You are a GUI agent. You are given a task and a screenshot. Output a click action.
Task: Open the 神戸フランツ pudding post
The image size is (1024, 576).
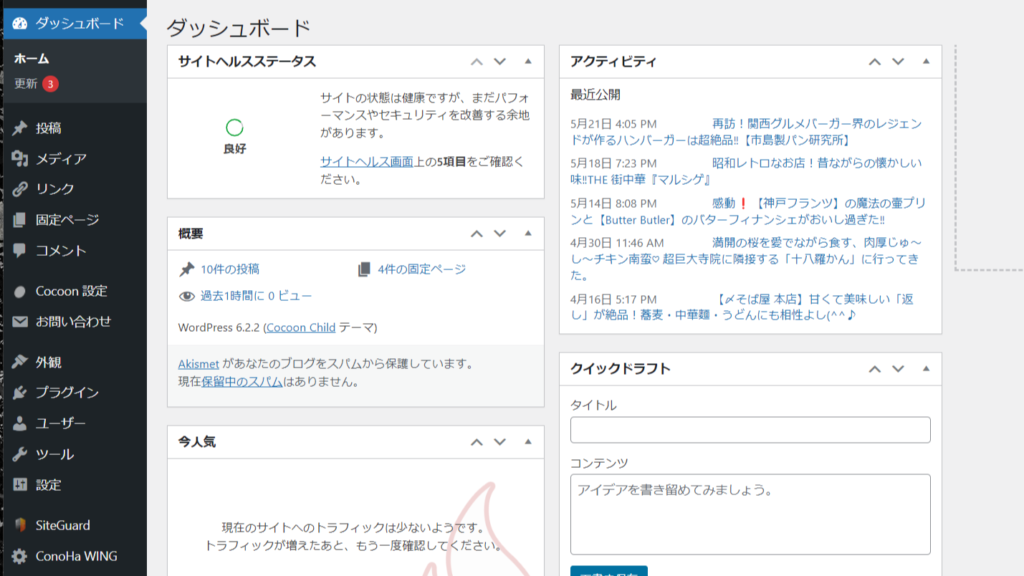click(748, 212)
